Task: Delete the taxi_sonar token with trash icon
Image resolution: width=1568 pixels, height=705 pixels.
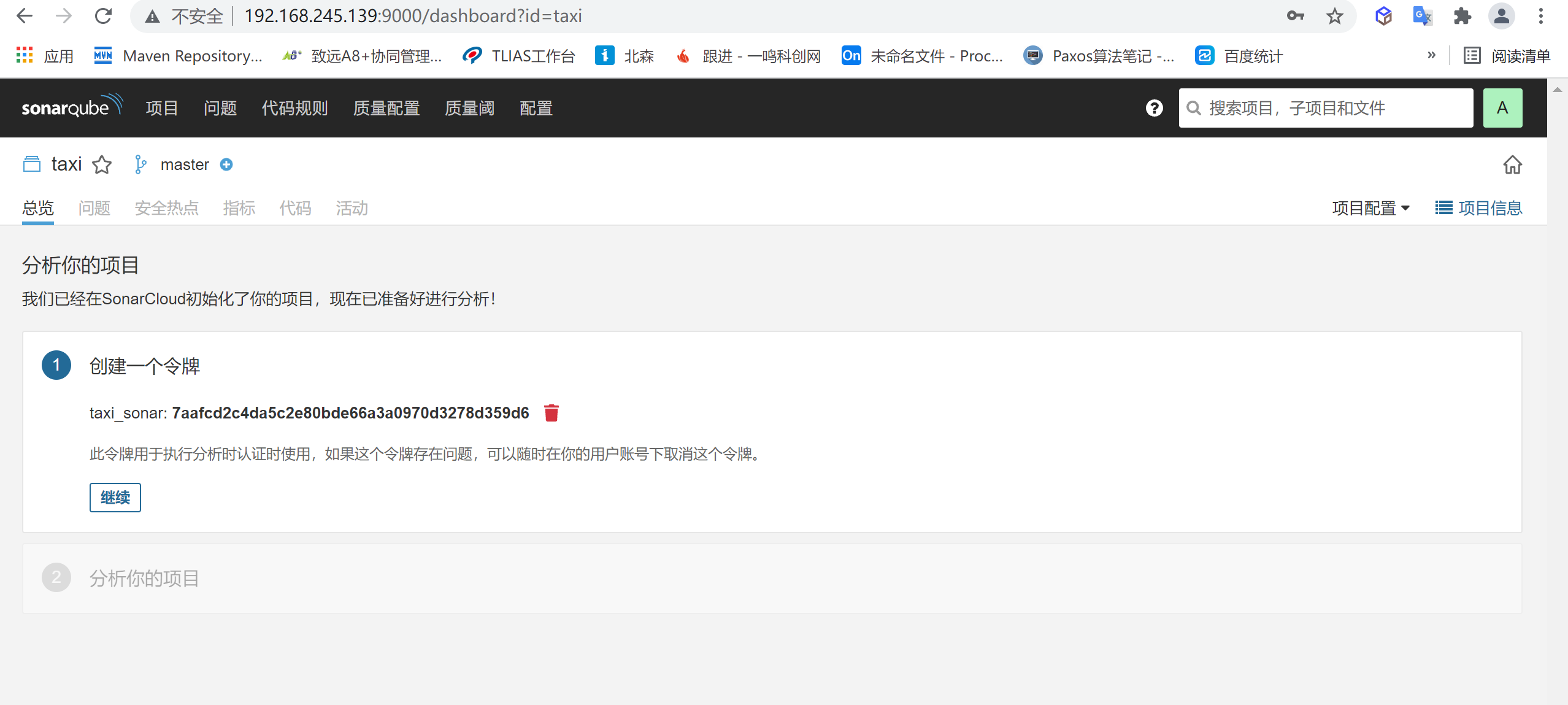Action: tap(551, 413)
